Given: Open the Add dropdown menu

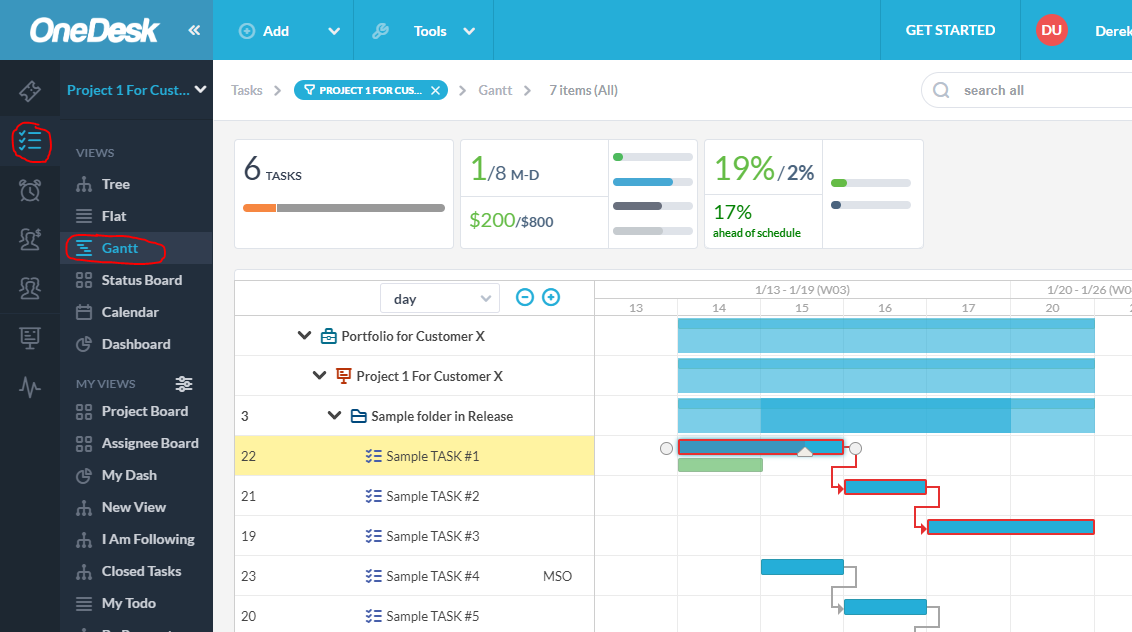Looking at the screenshot, I should (334, 31).
